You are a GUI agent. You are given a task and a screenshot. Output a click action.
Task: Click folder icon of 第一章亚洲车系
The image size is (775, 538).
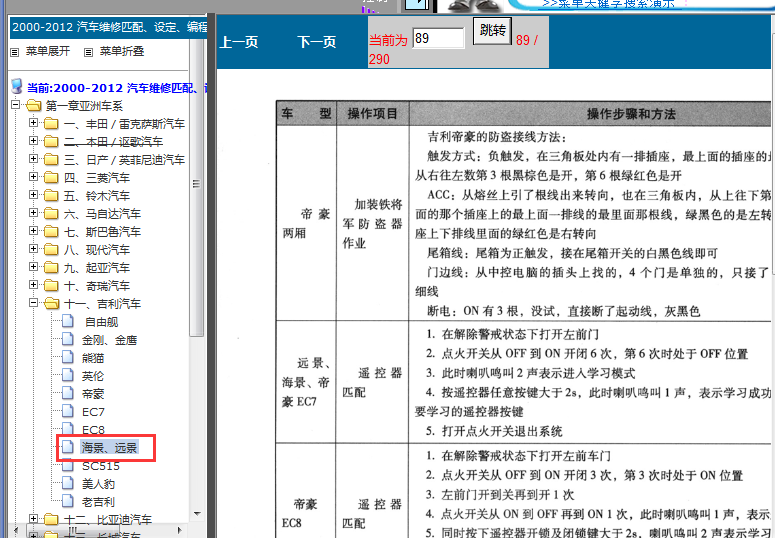pos(34,105)
